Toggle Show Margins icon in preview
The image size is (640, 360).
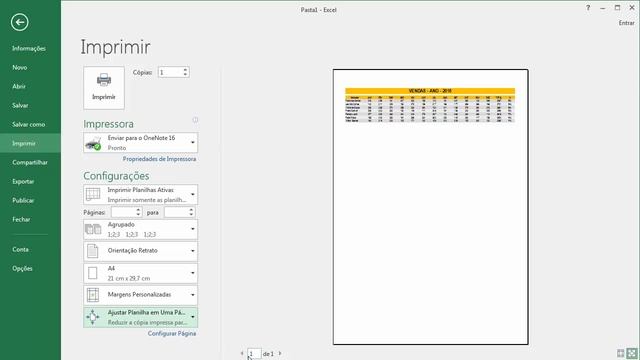click(x=621, y=353)
